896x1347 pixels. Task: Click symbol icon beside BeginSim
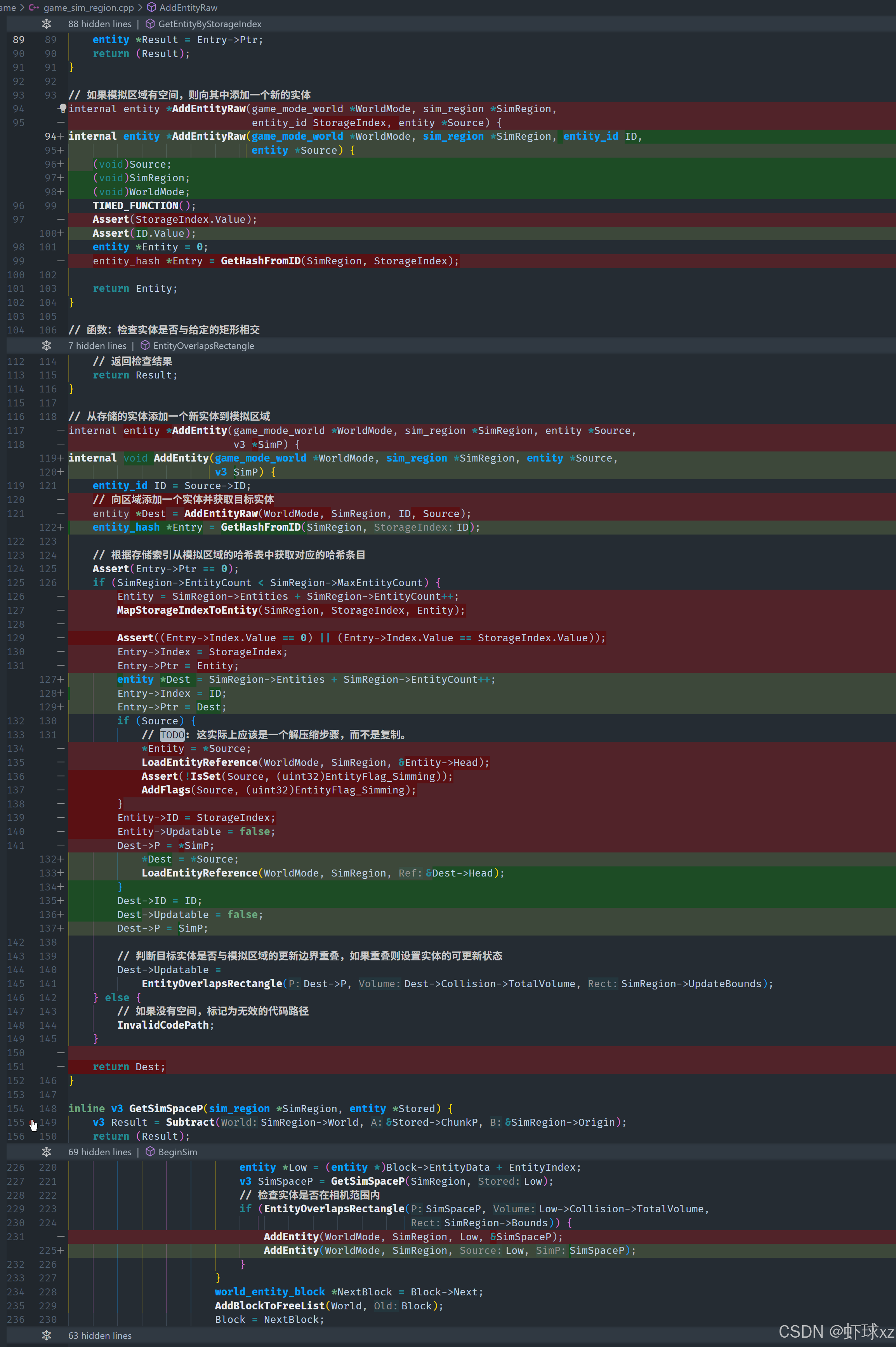(150, 1152)
